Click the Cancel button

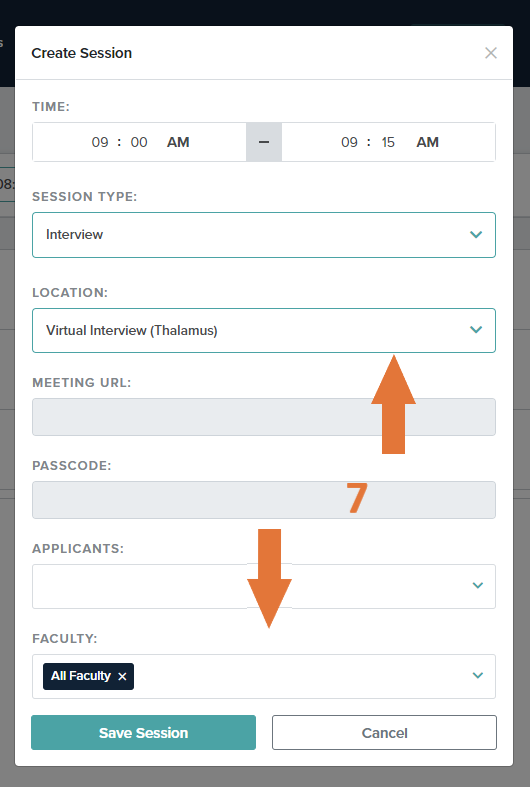pos(384,732)
